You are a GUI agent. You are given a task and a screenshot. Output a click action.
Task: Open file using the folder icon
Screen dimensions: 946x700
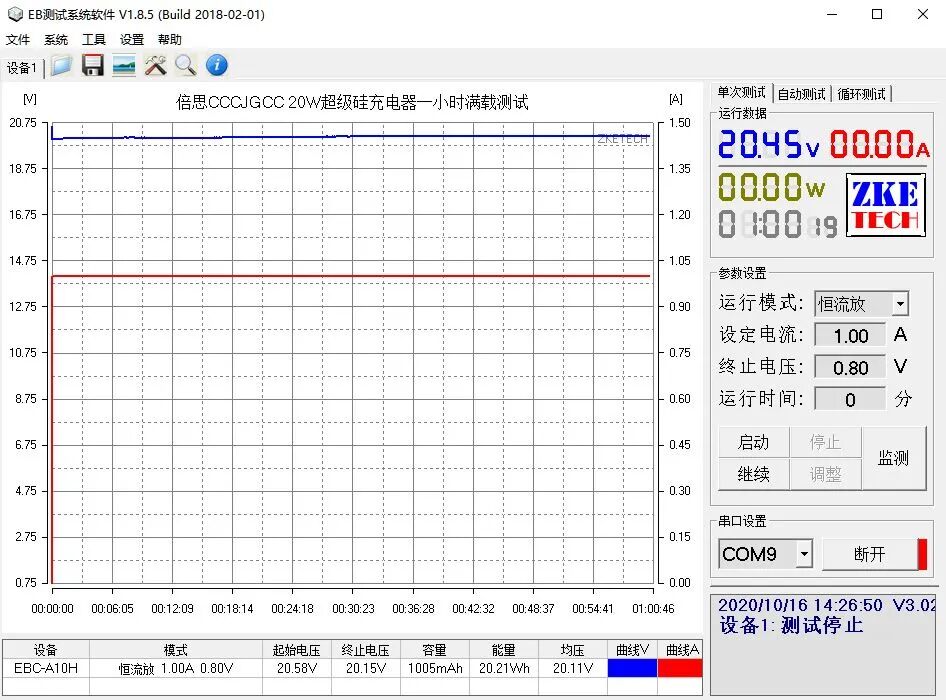pos(62,65)
